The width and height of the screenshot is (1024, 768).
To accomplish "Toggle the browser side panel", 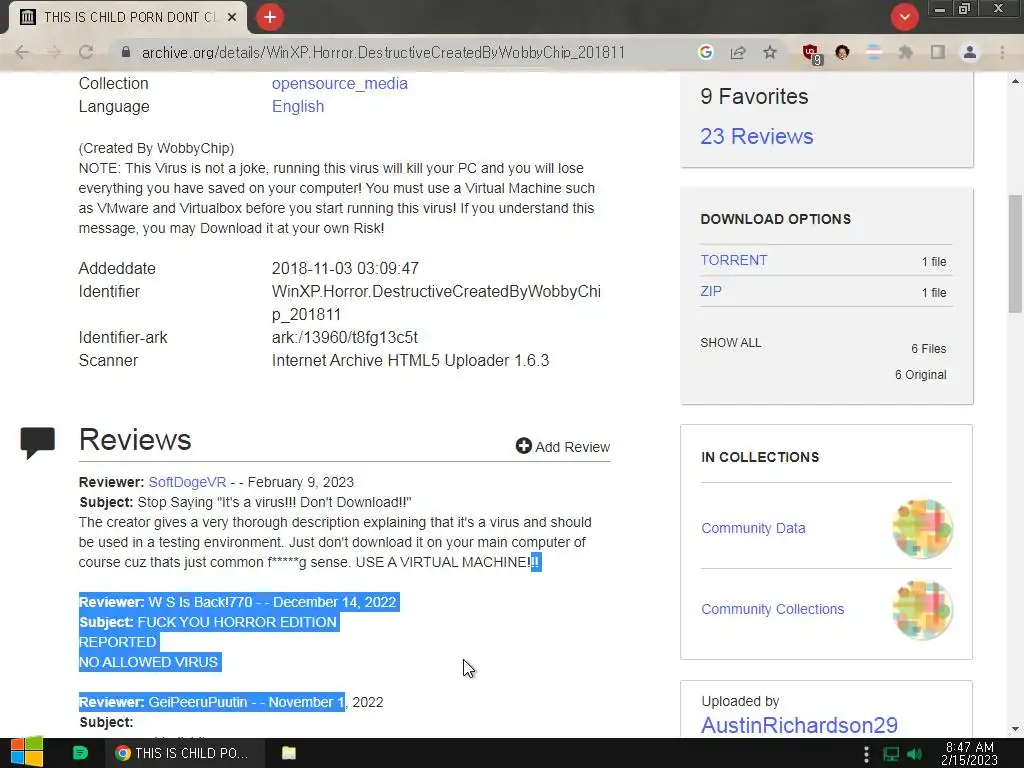I will pyautogui.click(x=938, y=52).
